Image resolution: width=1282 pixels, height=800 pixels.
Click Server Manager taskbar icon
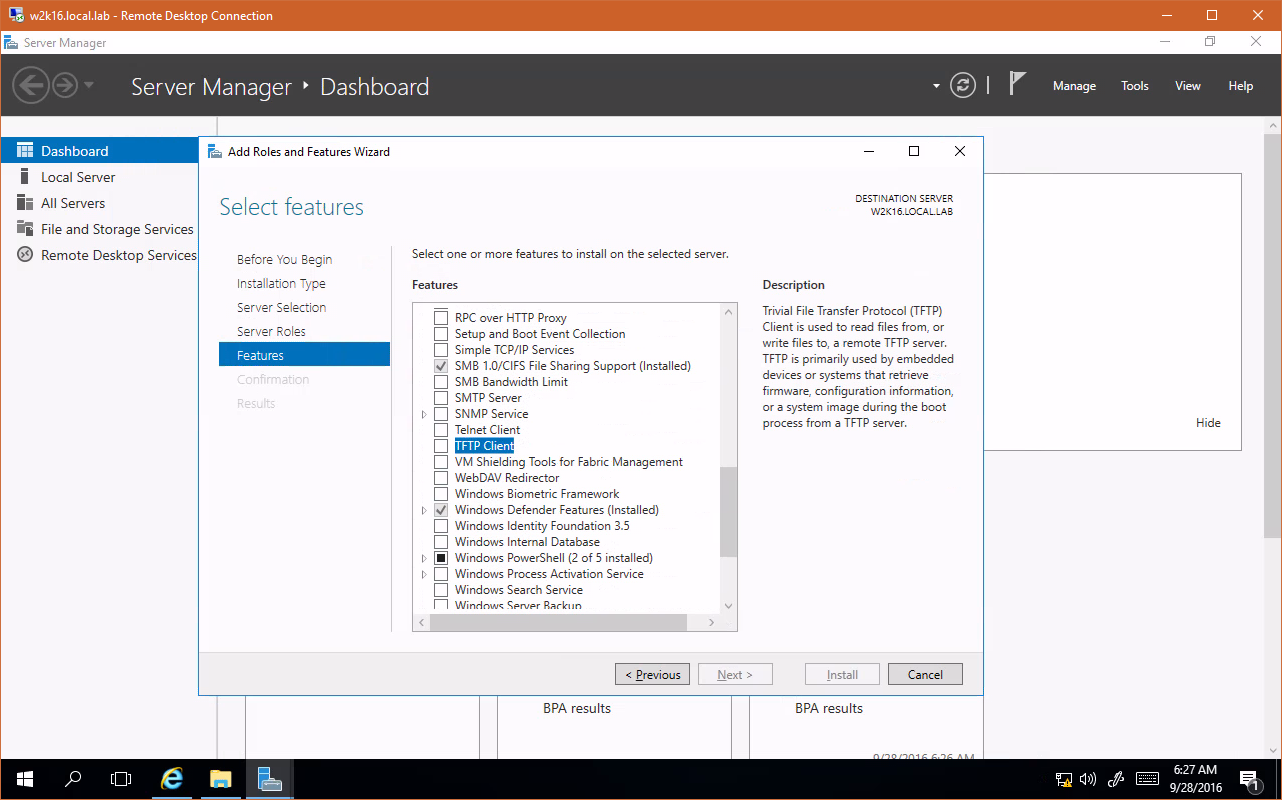(269, 779)
